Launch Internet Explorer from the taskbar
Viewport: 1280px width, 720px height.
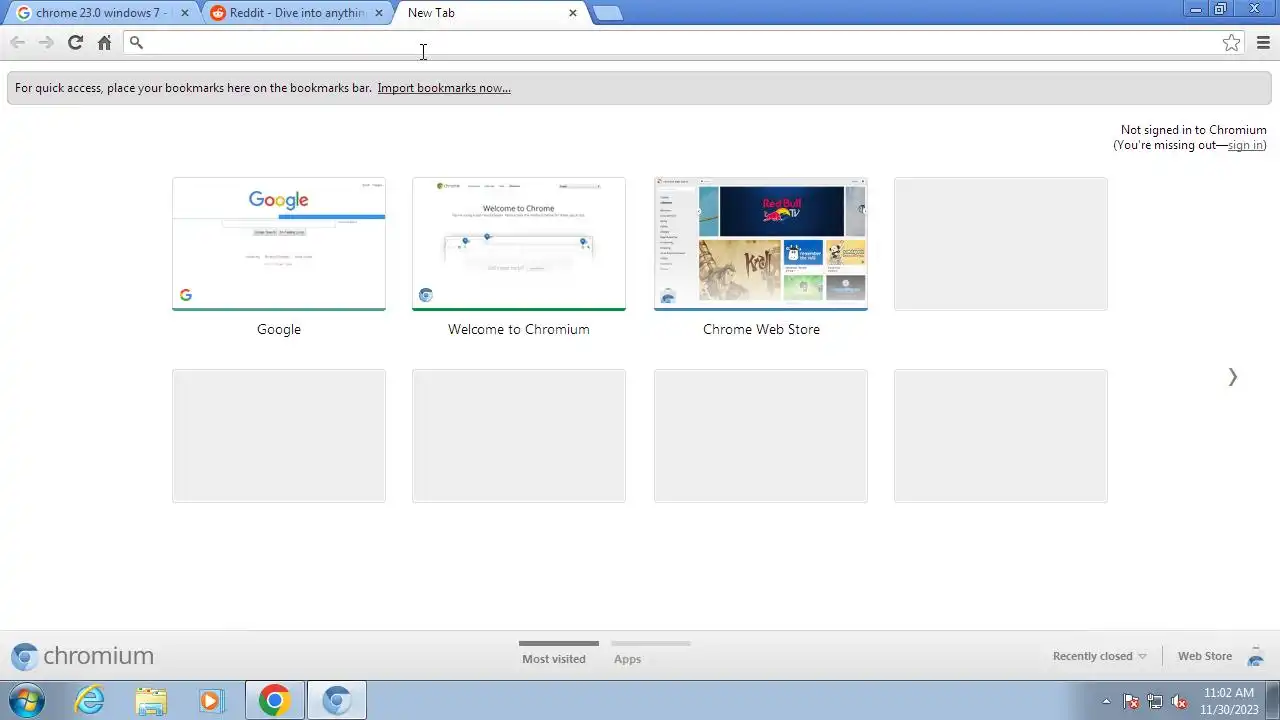click(90, 700)
